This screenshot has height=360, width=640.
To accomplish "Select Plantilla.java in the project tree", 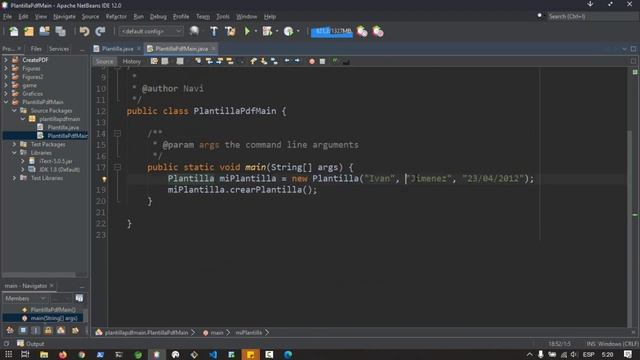I will click(x=63, y=127).
